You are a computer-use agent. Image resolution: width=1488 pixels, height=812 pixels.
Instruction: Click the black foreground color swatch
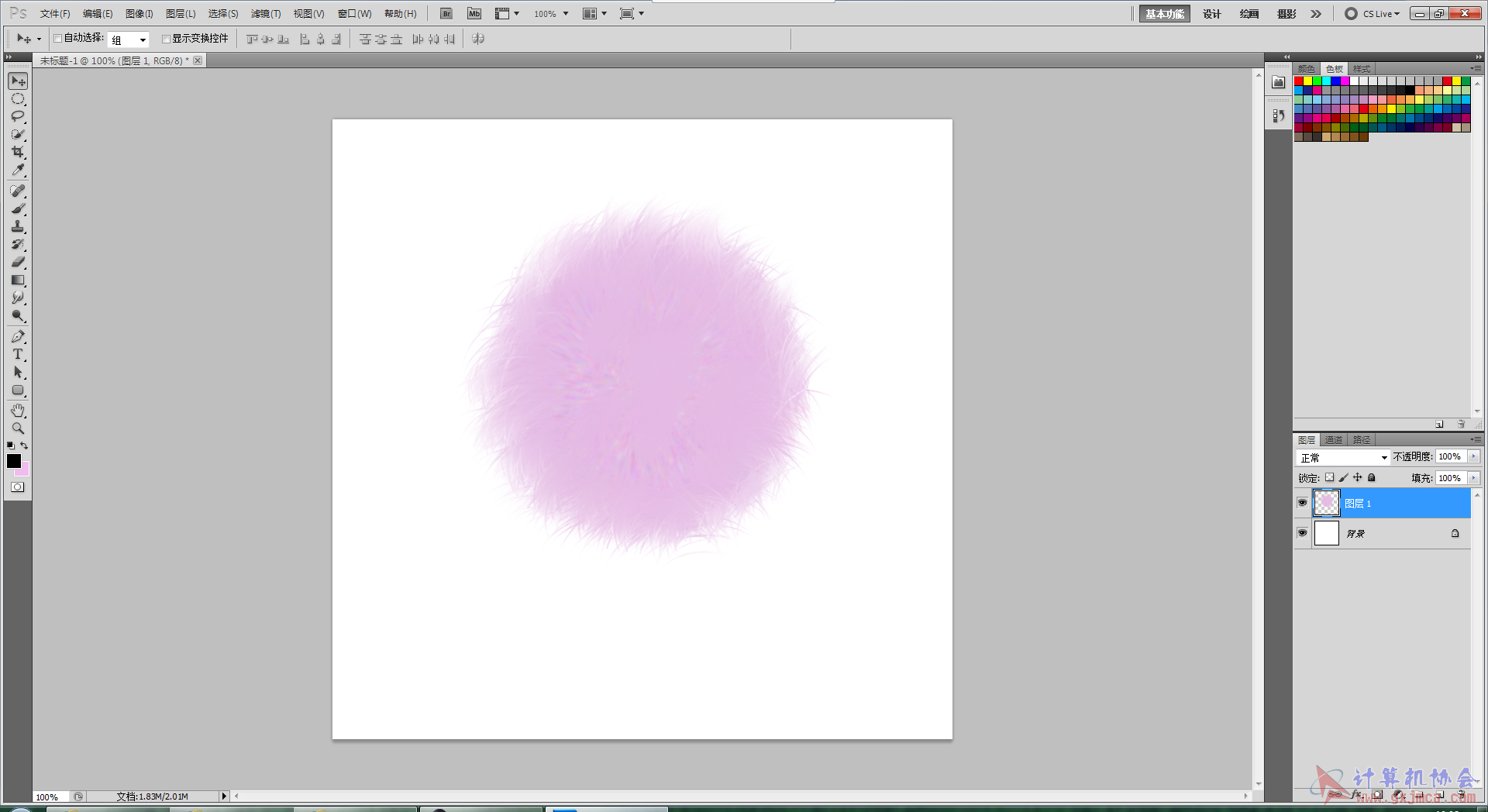click(x=14, y=461)
